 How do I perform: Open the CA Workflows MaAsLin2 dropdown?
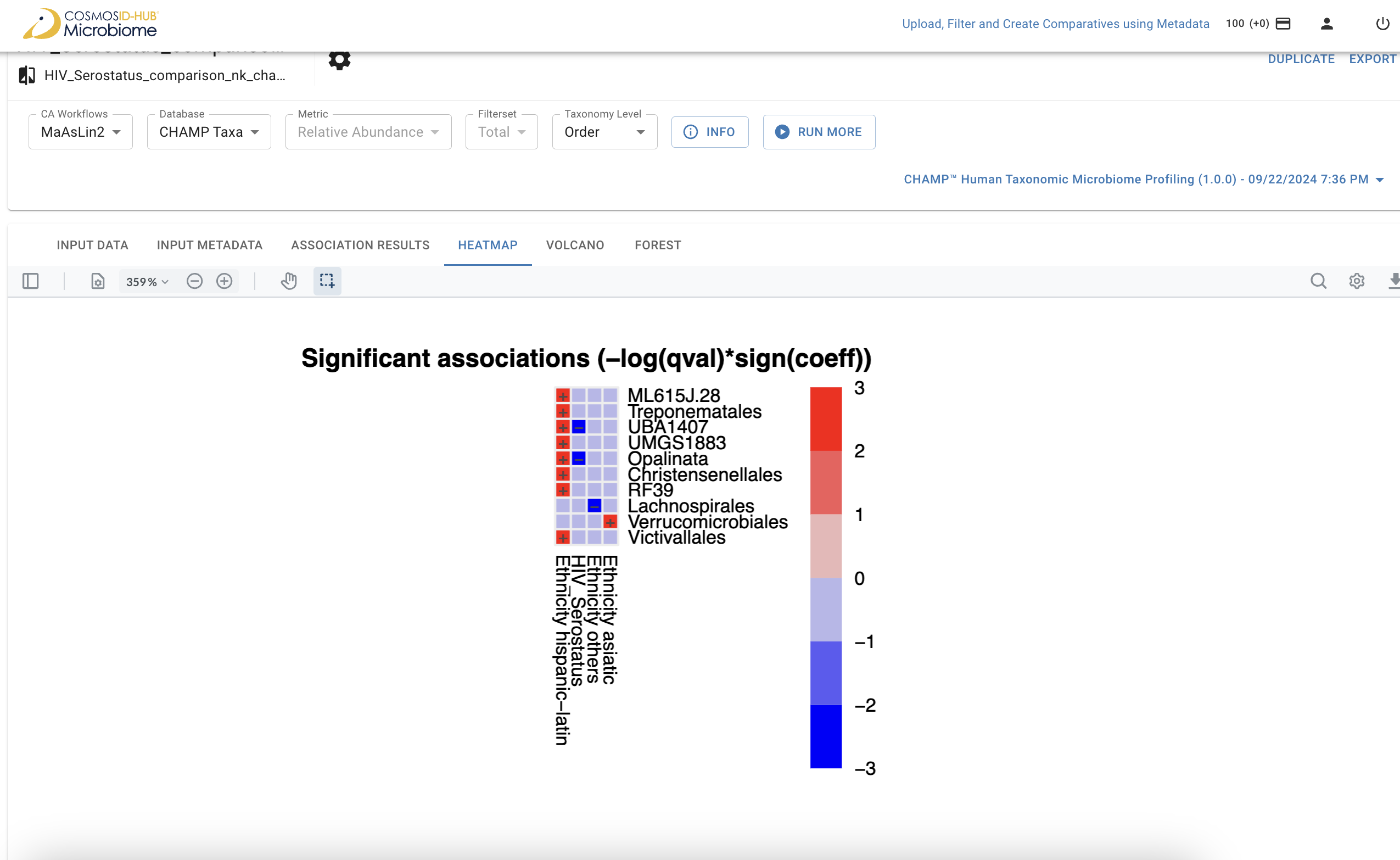[80, 132]
